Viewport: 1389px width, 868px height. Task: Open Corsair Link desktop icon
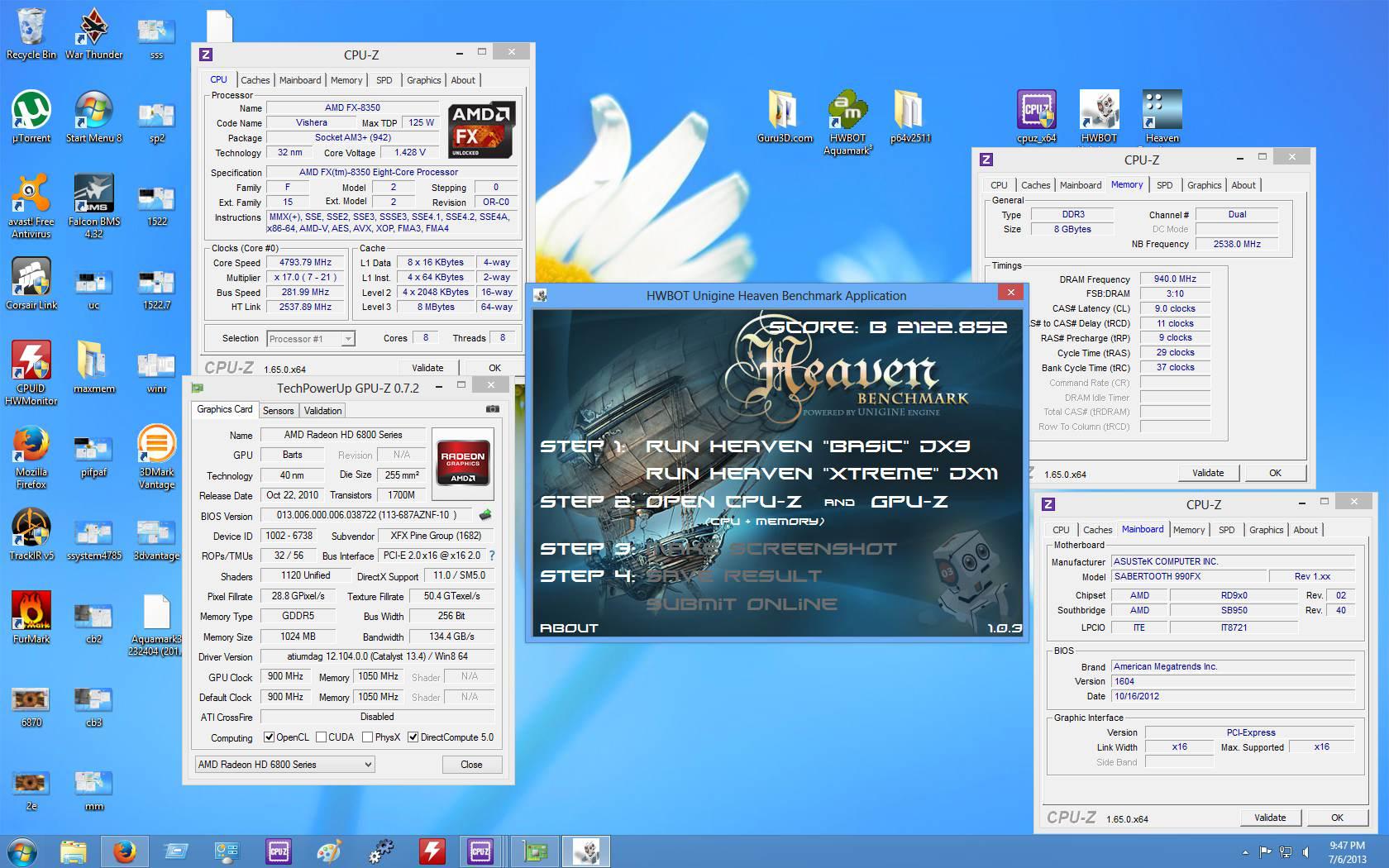click(31, 284)
